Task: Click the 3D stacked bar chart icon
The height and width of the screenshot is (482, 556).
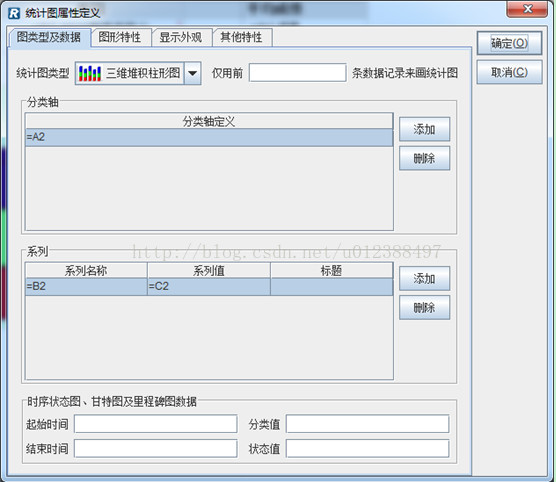Action: coord(90,73)
